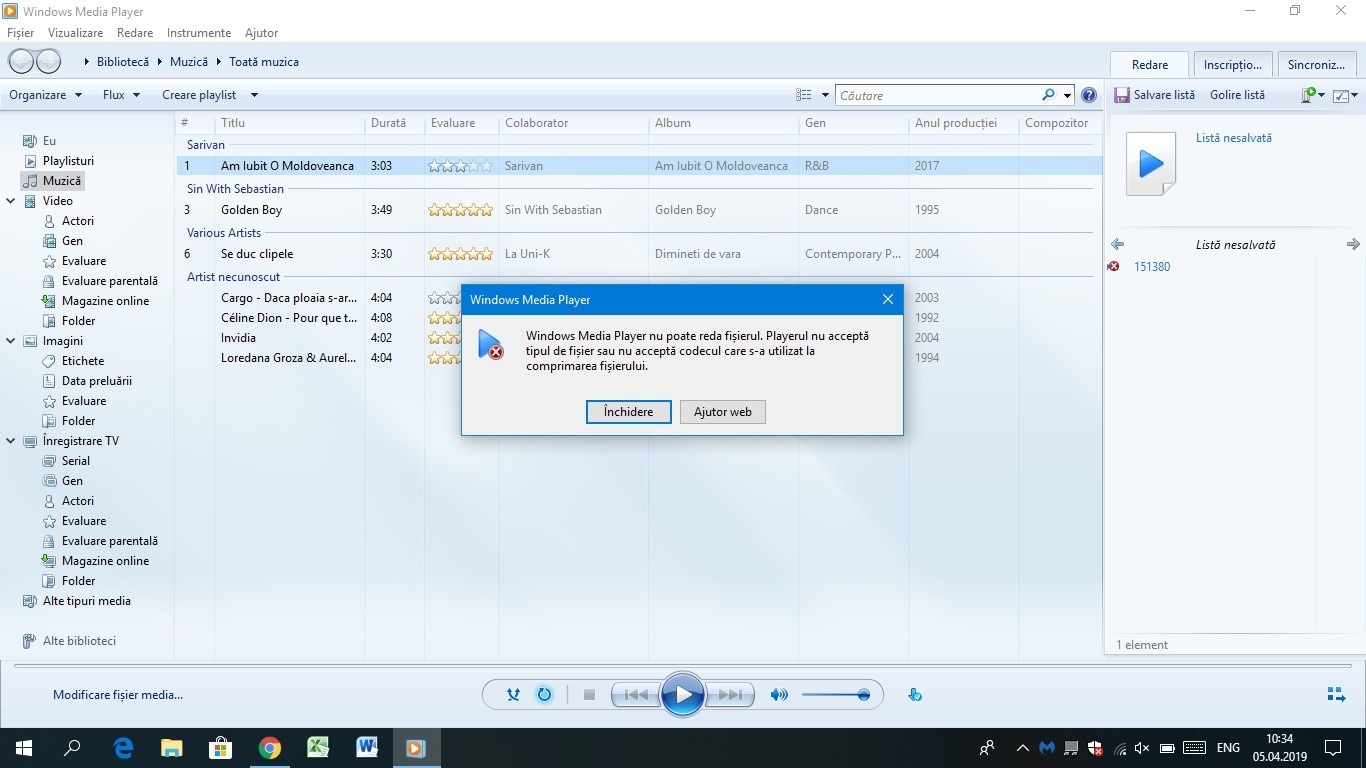Select Serial under Înregistrare TV

75,461
